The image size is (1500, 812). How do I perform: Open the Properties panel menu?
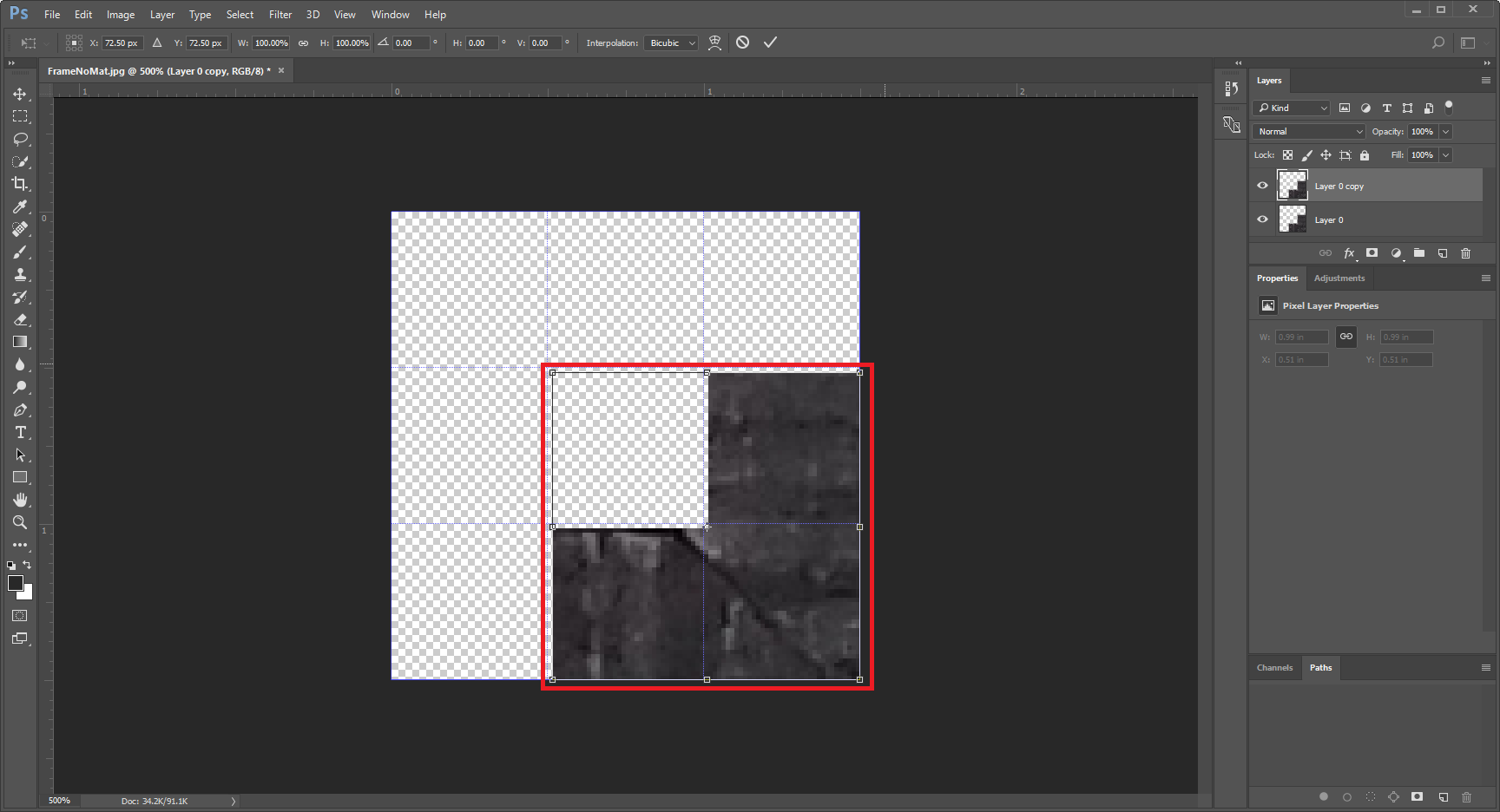[x=1485, y=278]
